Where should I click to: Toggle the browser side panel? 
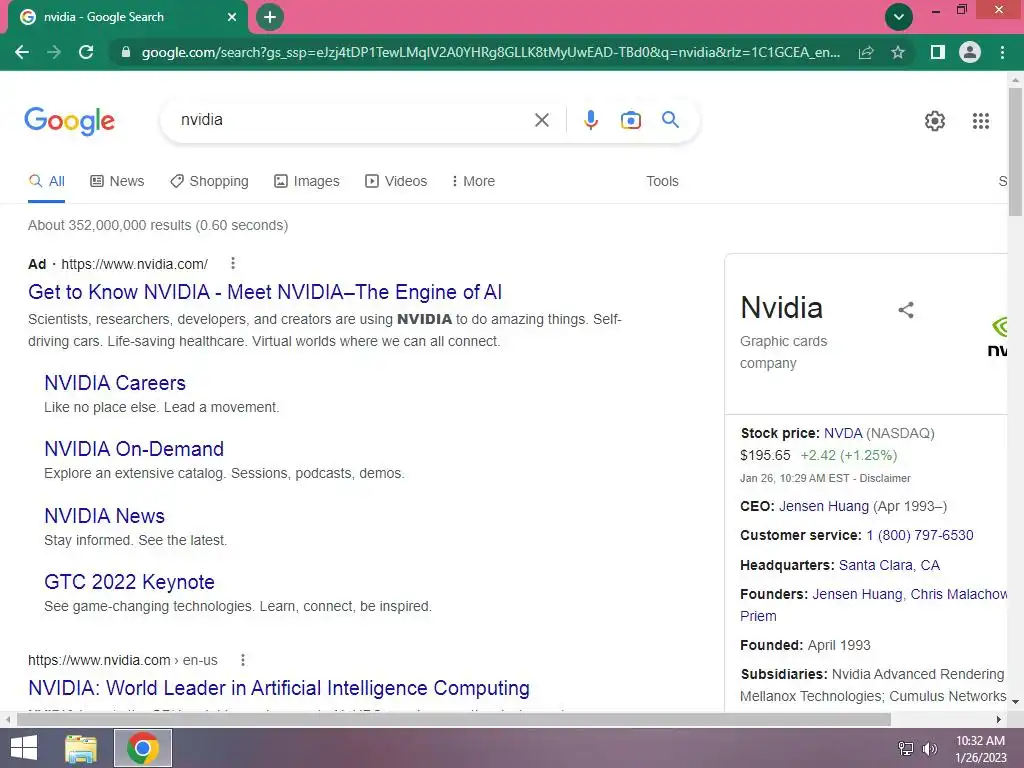click(x=937, y=52)
